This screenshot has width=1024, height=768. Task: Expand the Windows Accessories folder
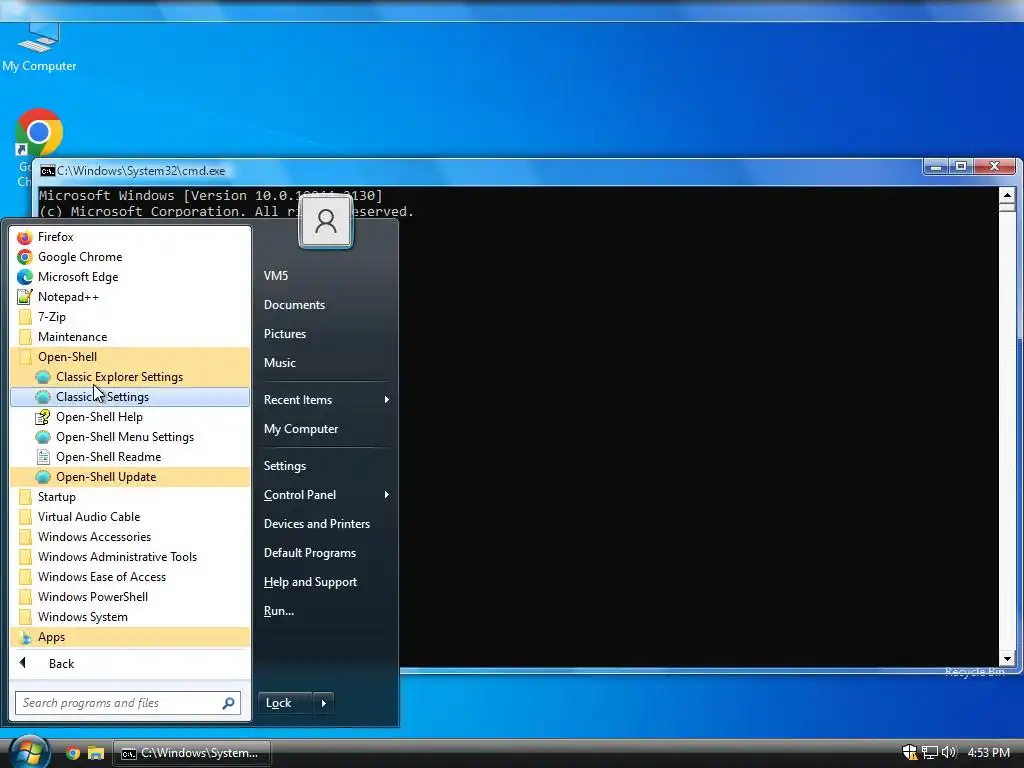point(130,537)
